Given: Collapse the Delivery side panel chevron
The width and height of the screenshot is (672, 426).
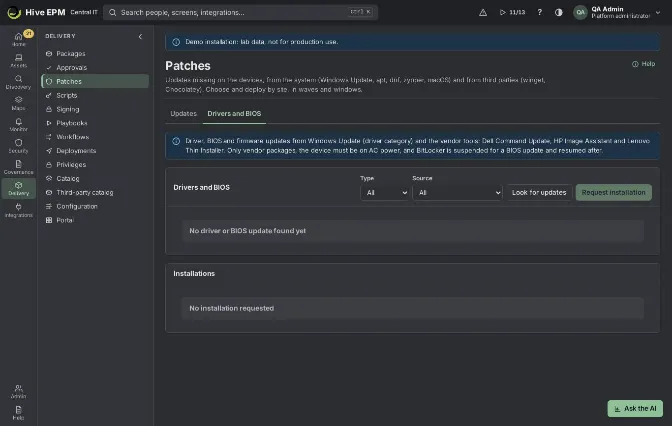Looking at the screenshot, I should 140,36.
